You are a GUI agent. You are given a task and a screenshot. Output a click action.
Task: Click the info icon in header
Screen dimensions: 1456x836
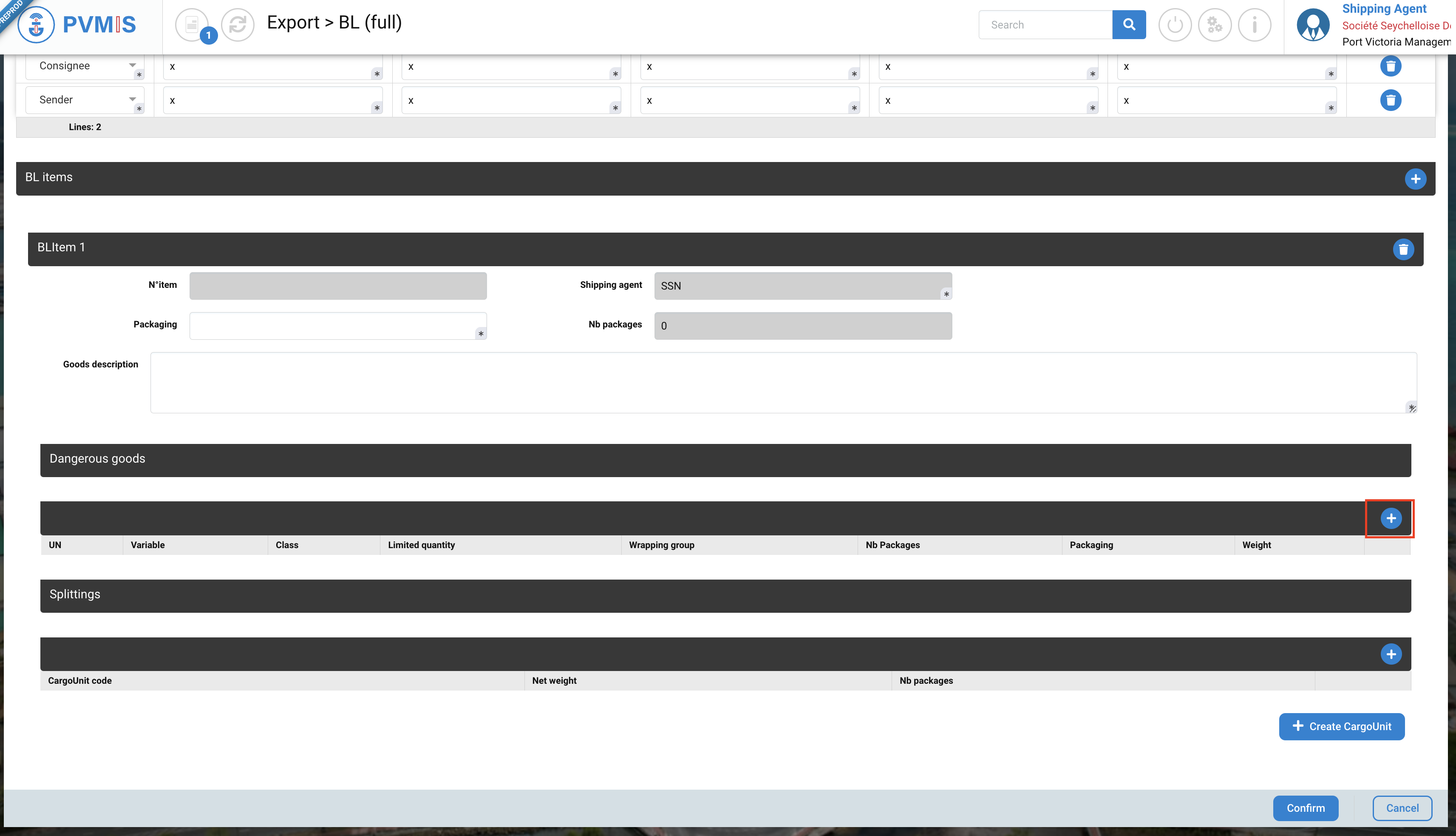tap(1254, 25)
